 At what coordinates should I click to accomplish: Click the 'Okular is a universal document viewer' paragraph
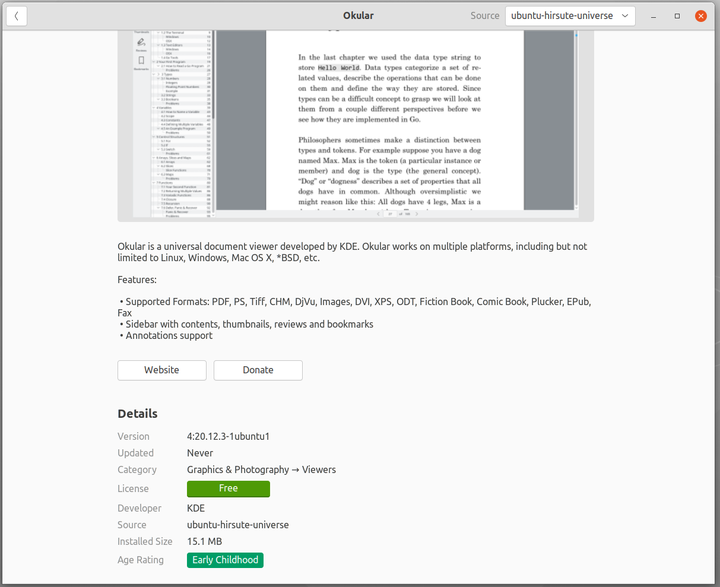pos(352,252)
